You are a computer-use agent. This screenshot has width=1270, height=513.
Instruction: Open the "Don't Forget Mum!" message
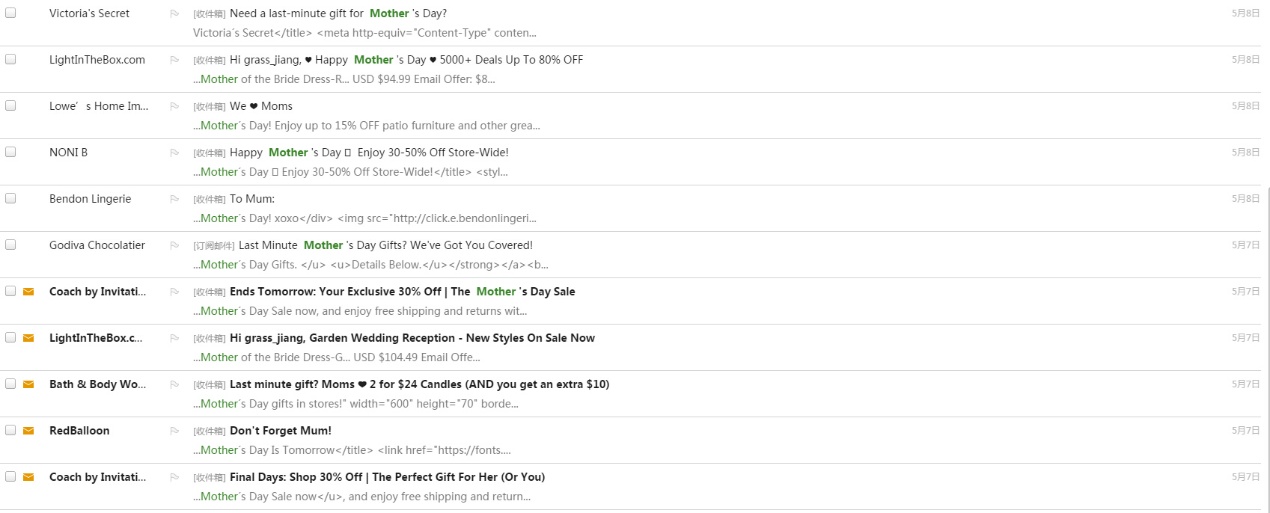[280, 431]
